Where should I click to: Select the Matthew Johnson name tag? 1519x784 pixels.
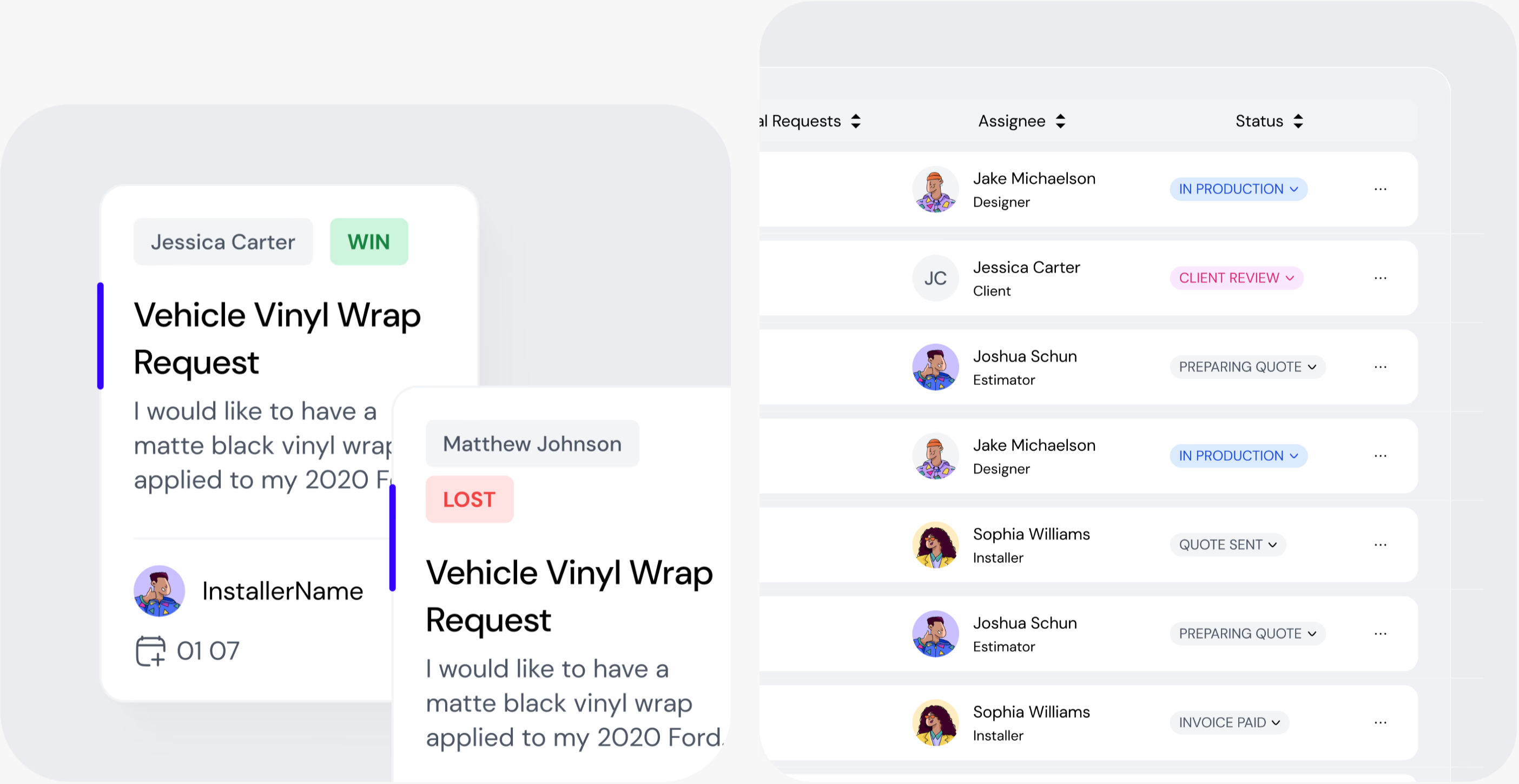tap(532, 444)
